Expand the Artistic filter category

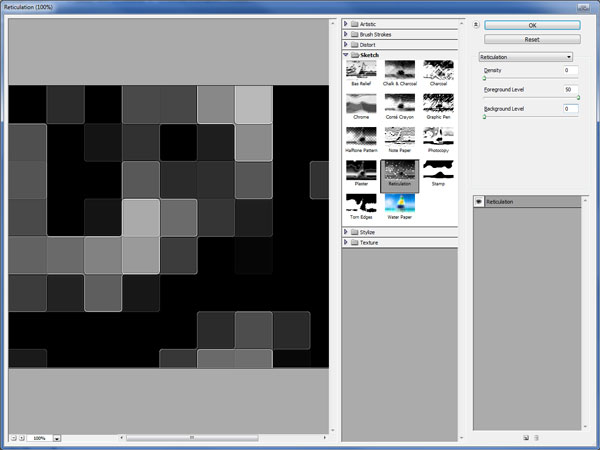click(347, 22)
